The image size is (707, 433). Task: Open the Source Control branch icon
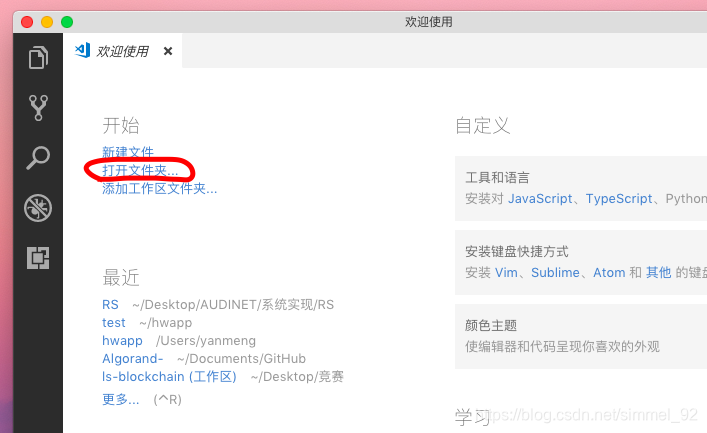point(38,108)
